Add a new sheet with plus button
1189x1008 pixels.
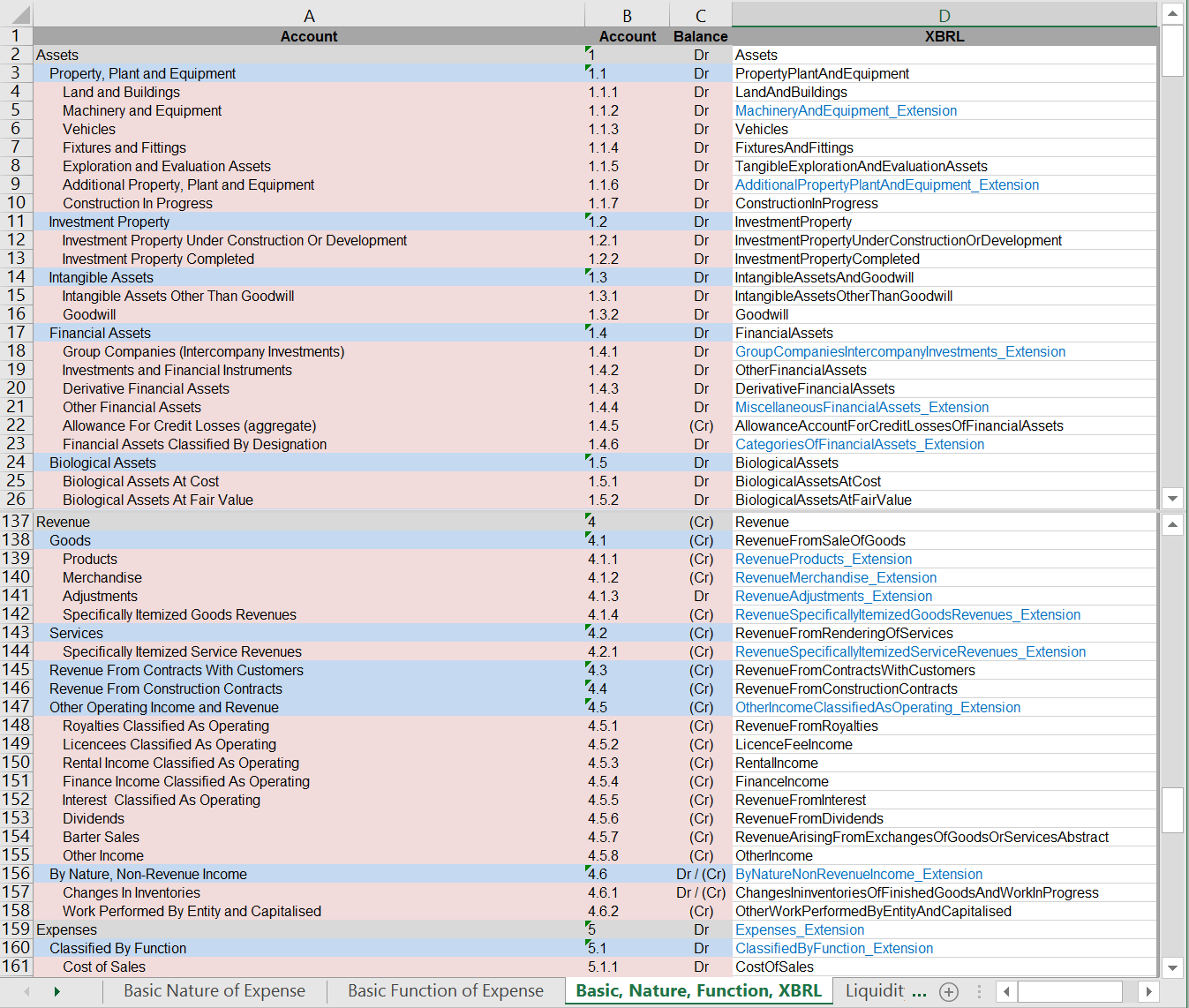[949, 991]
